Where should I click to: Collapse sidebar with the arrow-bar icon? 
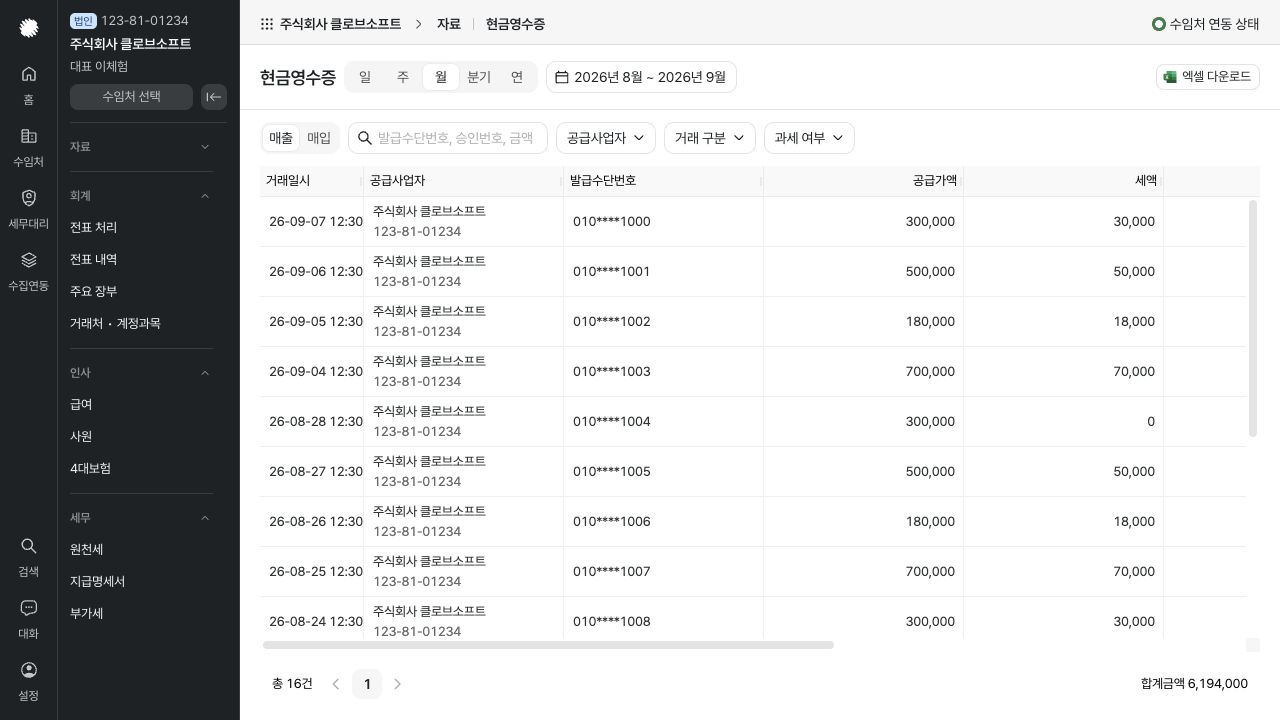click(x=213, y=97)
